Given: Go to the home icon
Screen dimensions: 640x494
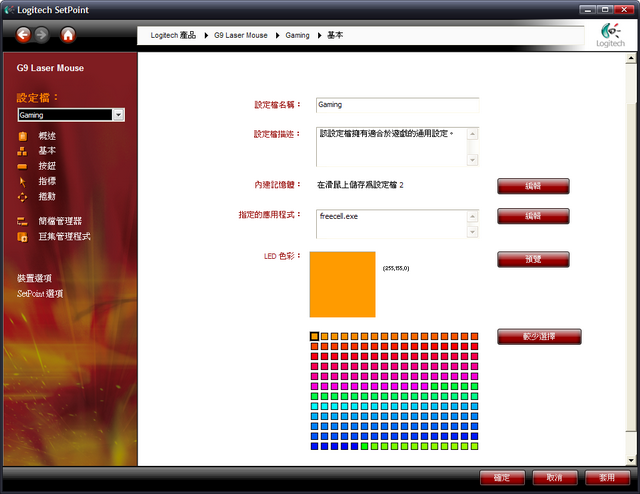Looking at the screenshot, I should point(68,35).
